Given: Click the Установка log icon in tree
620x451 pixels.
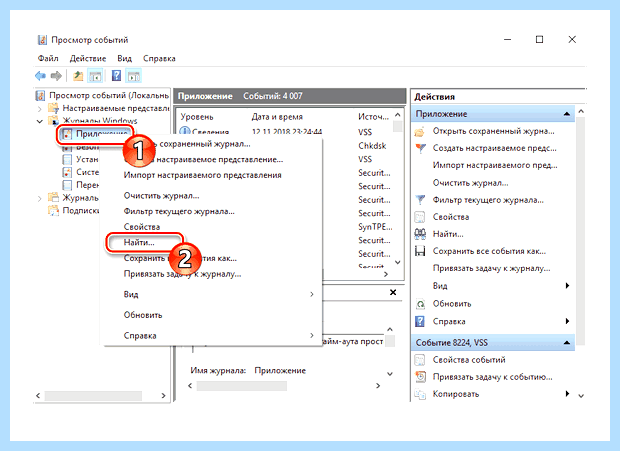Looking at the screenshot, I should coord(67,159).
